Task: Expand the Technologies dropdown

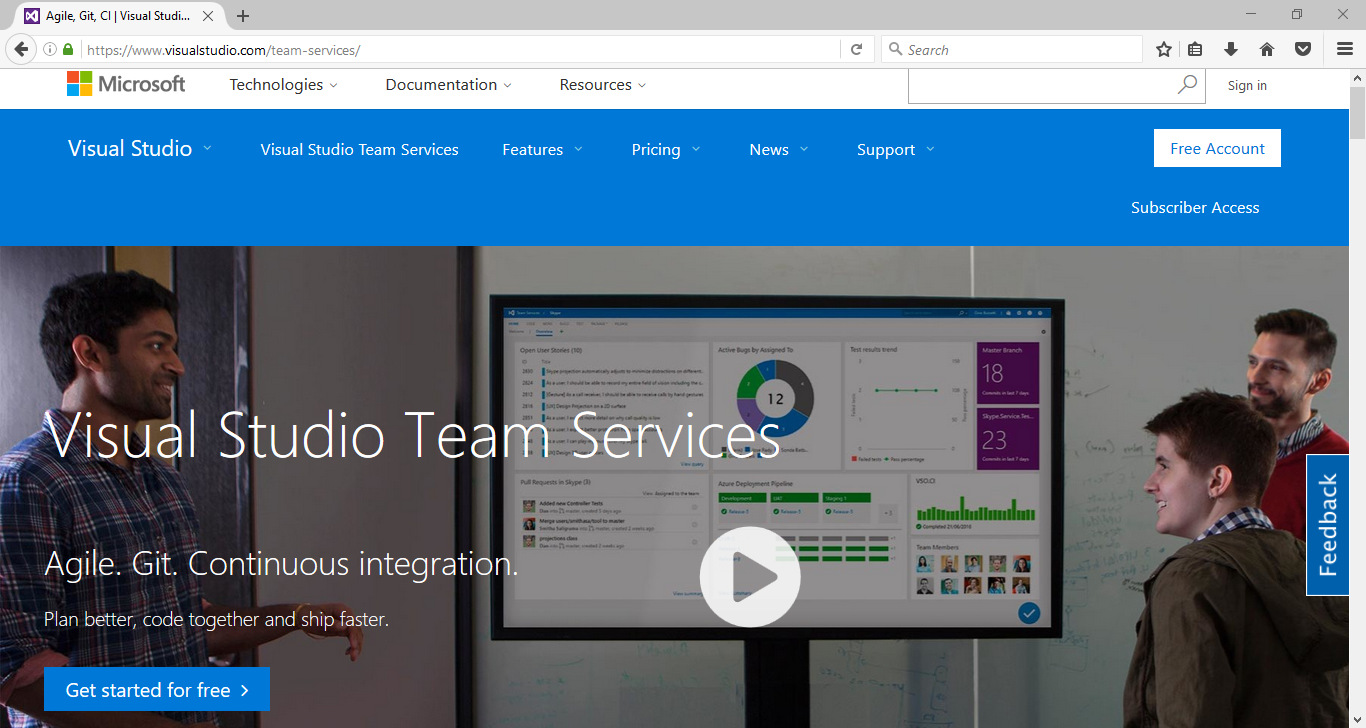Action: coord(284,85)
